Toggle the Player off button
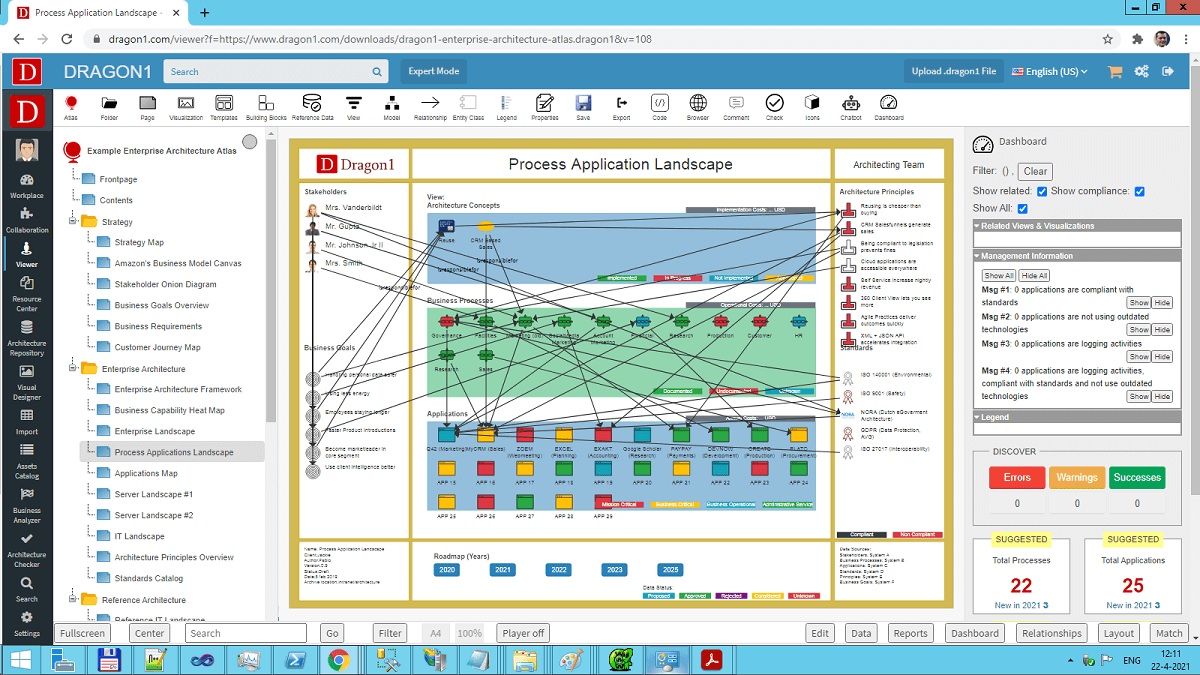 (x=523, y=633)
